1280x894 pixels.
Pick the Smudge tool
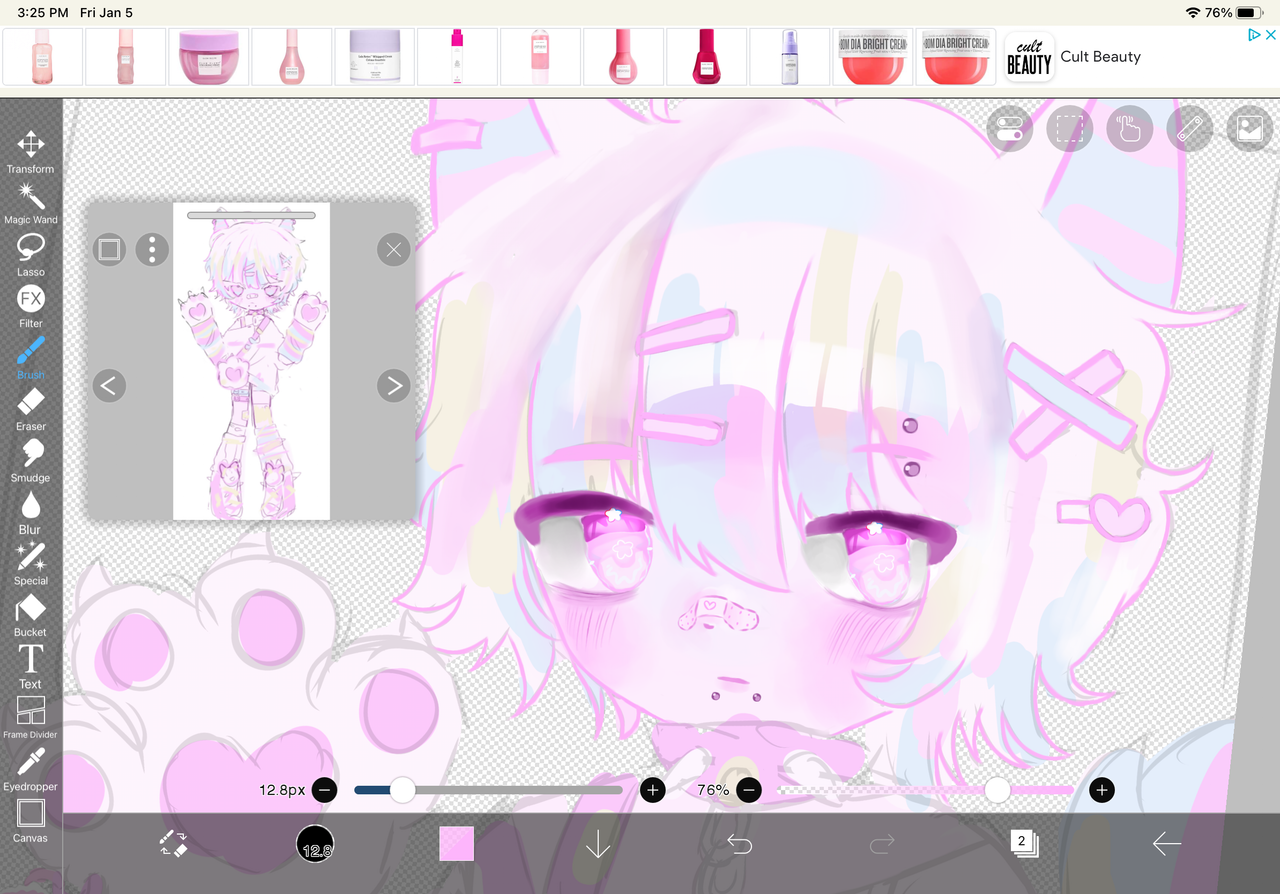pyautogui.click(x=30, y=461)
